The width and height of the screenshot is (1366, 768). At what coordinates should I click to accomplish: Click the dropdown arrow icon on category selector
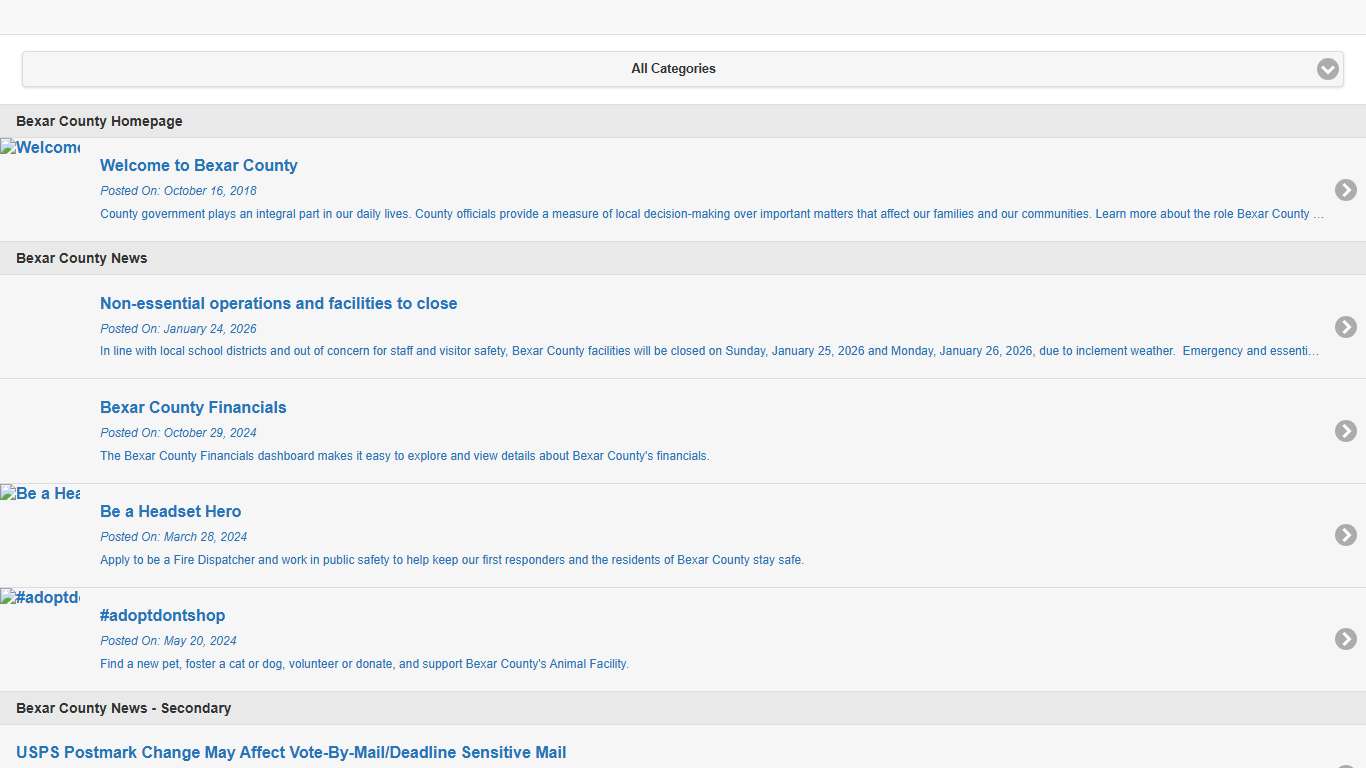pyautogui.click(x=1327, y=69)
